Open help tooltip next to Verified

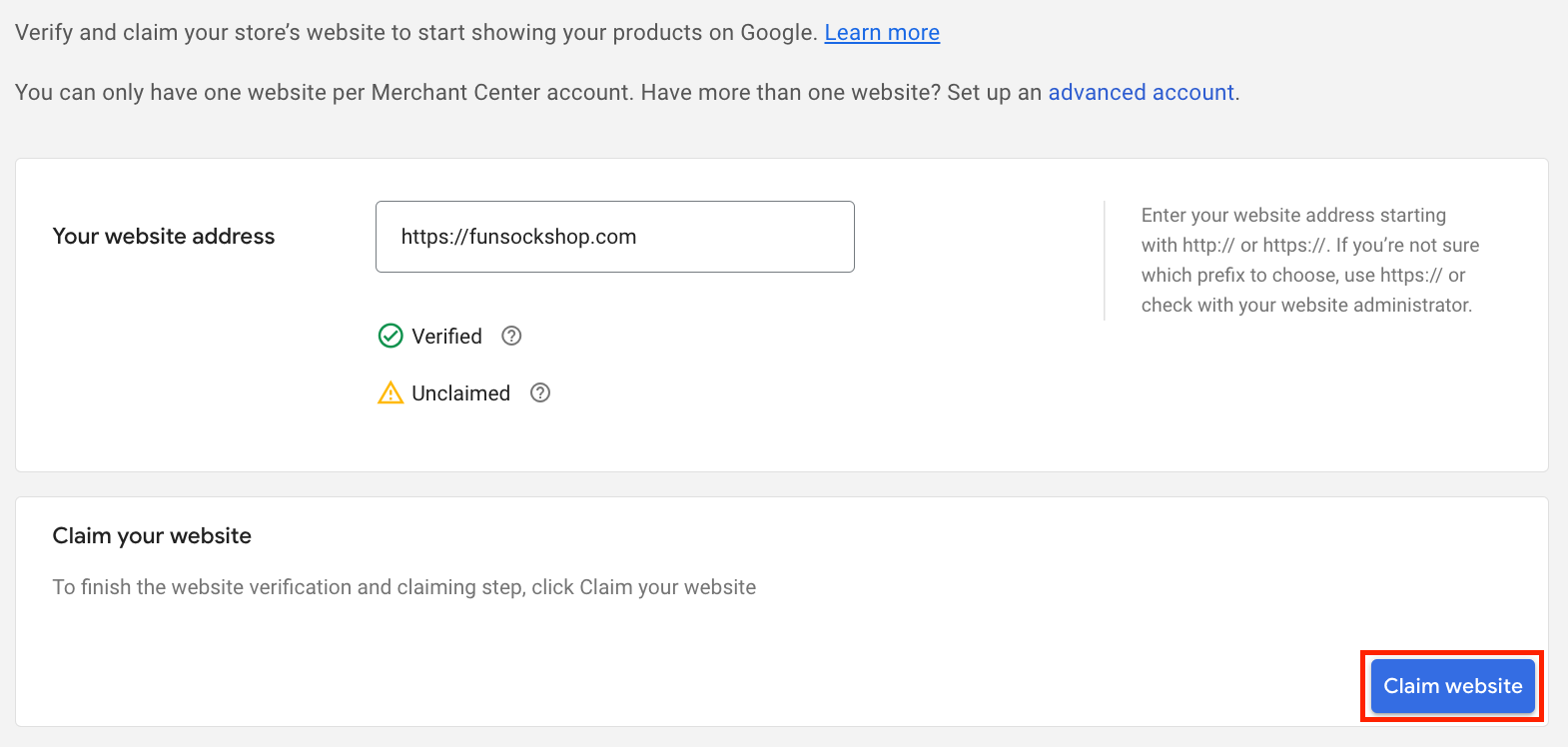click(511, 337)
